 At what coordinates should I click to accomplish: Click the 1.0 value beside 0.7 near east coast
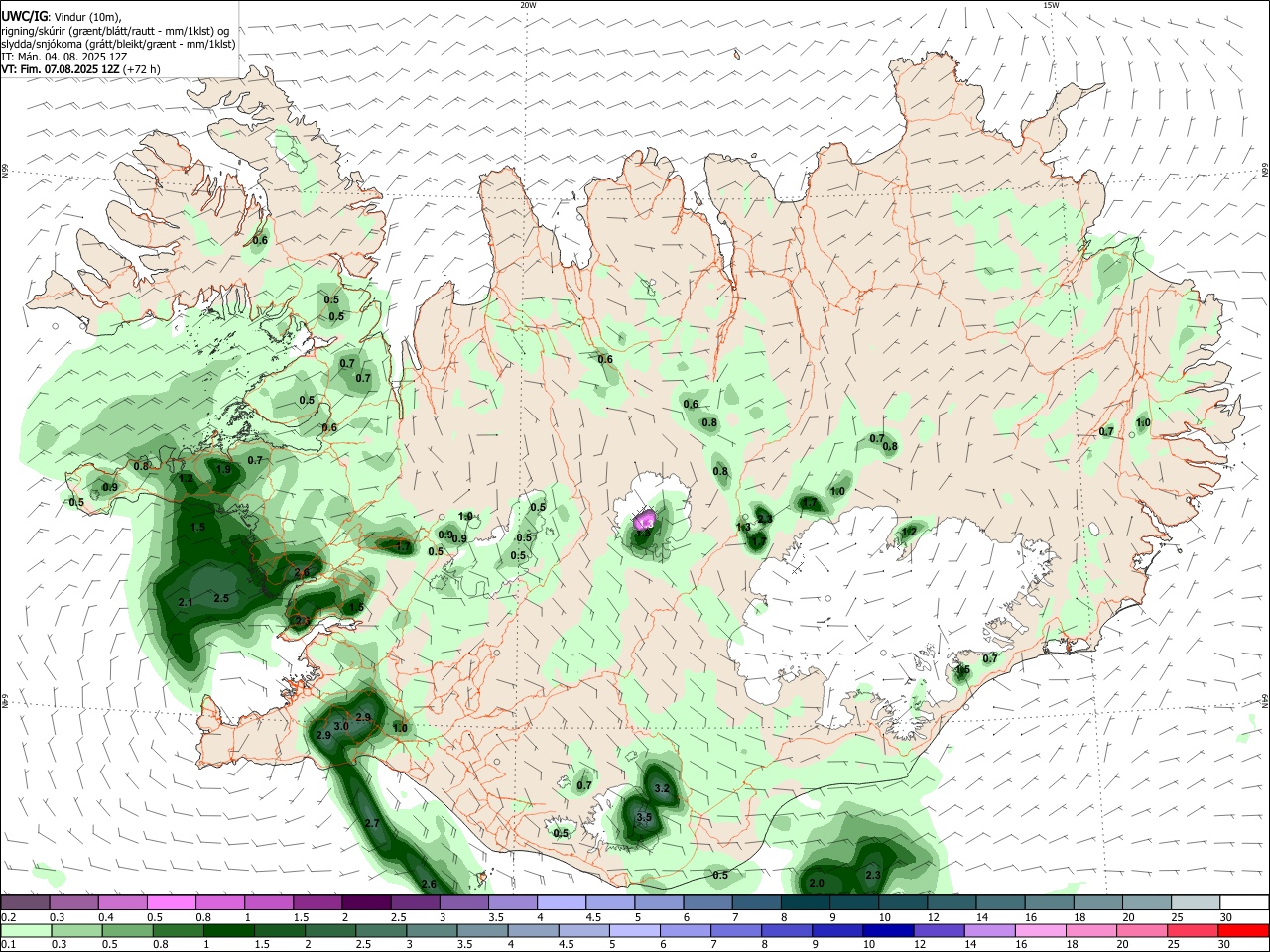click(x=1143, y=423)
